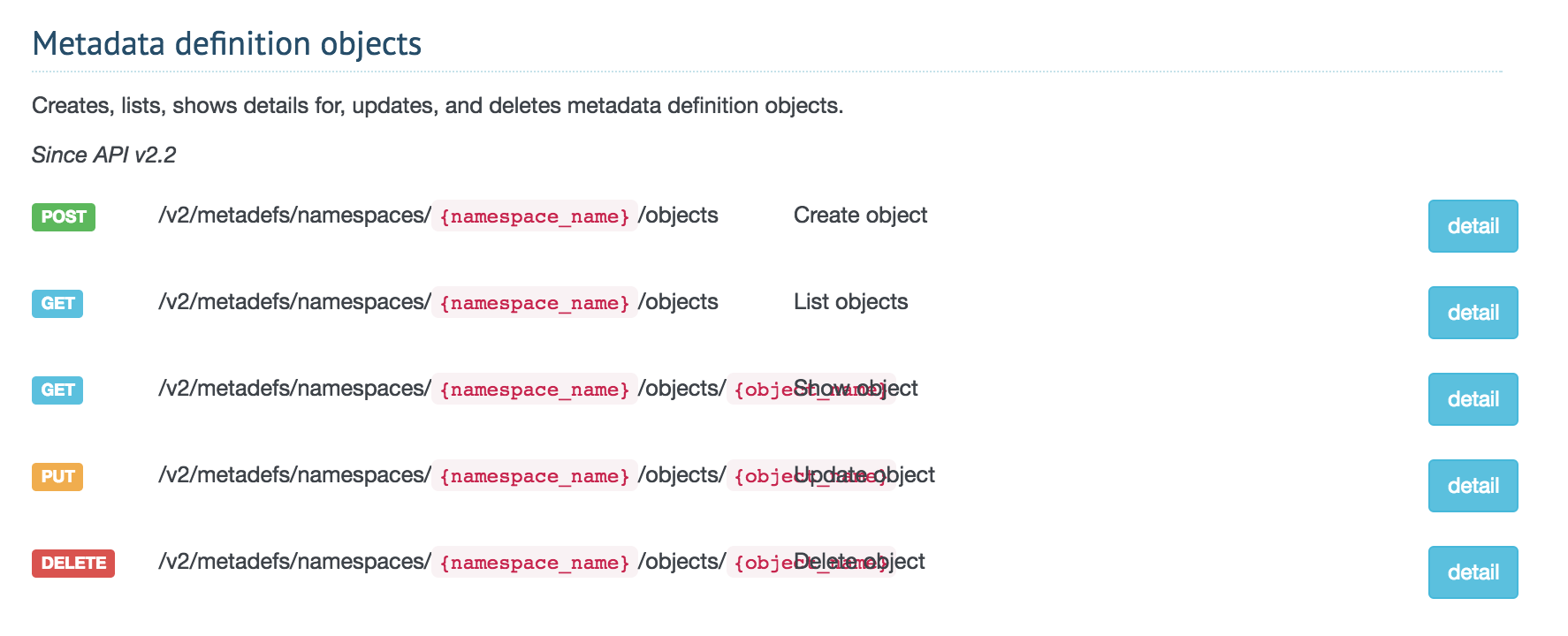The width and height of the screenshot is (1568, 636).
Task: Select the Metadata definition objects heading
Action: [x=226, y=43]
